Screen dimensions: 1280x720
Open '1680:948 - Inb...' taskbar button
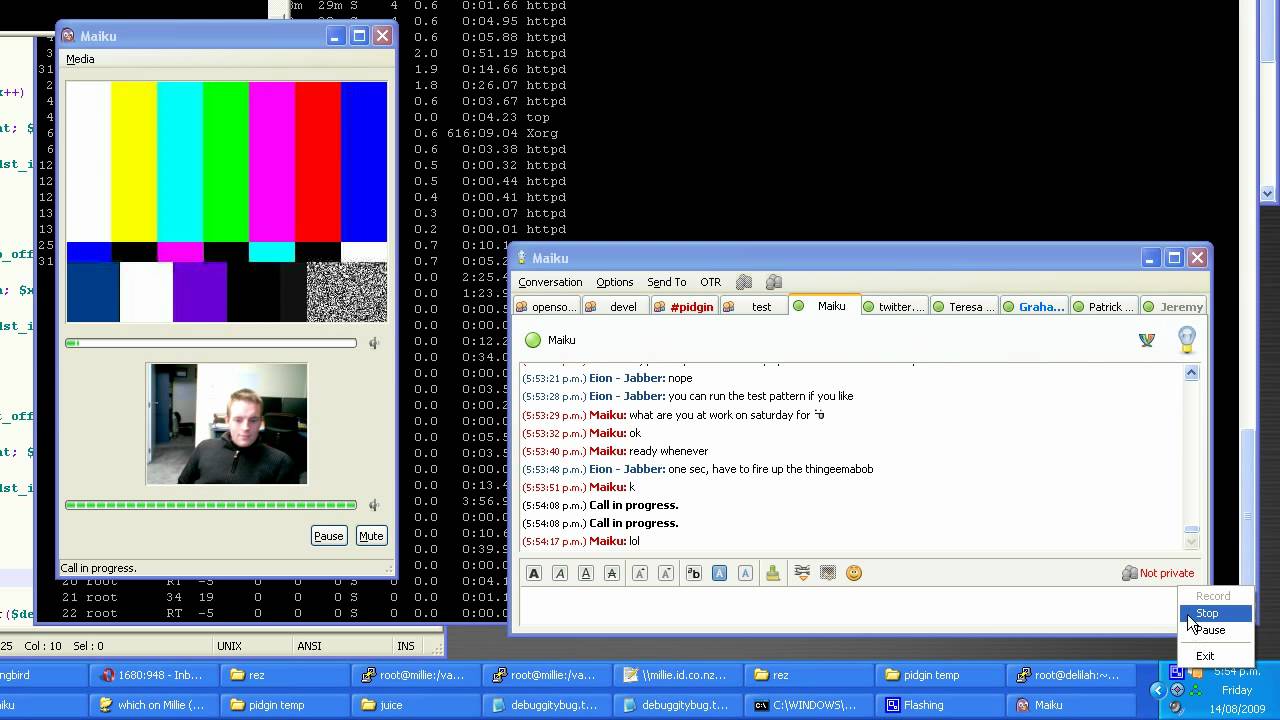[x=154, y=675]
